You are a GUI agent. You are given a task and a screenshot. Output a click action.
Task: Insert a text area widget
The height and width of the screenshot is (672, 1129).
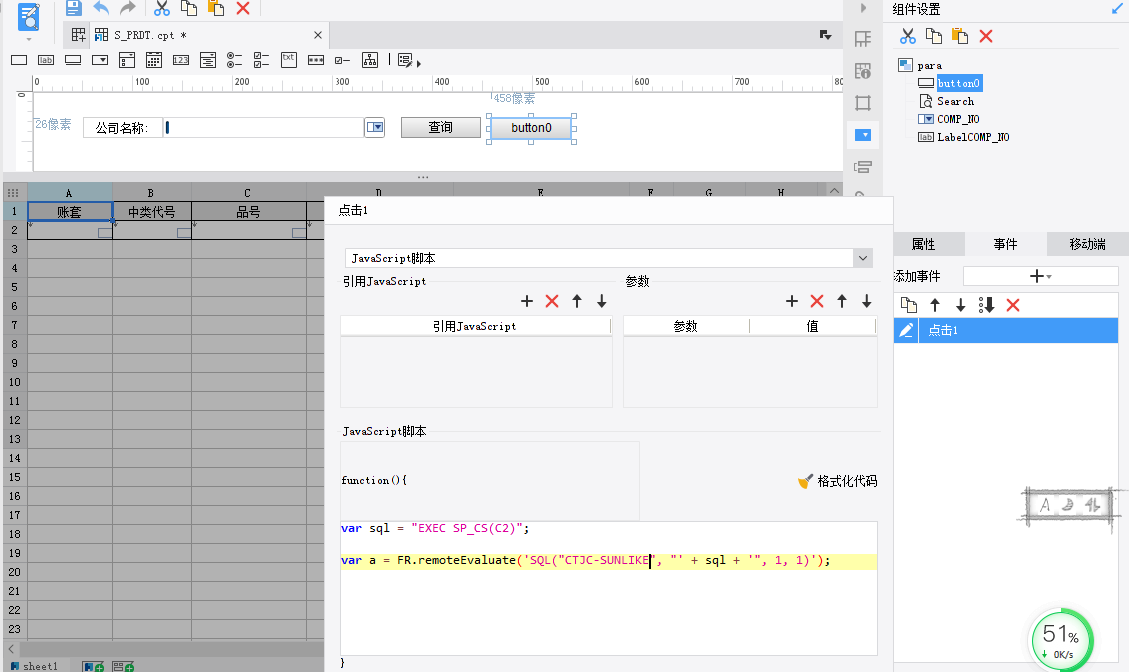pyautogui.click(x=289, y=60)
